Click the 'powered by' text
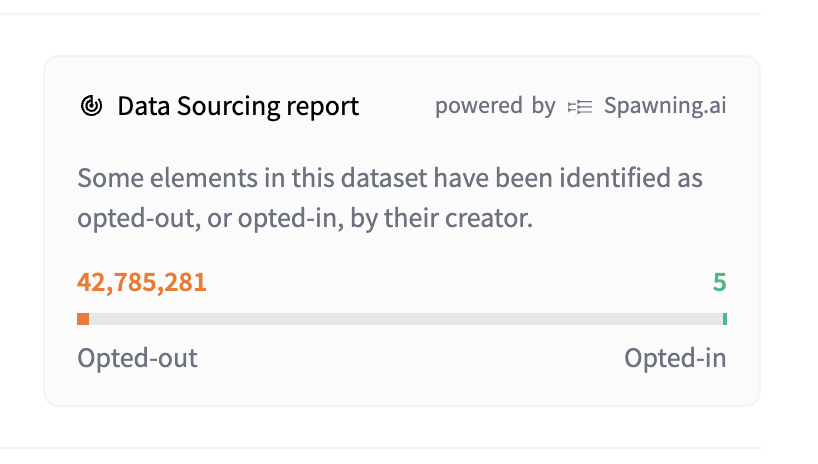818x464 pixels. pyautogui.click(x=495, y=106)
